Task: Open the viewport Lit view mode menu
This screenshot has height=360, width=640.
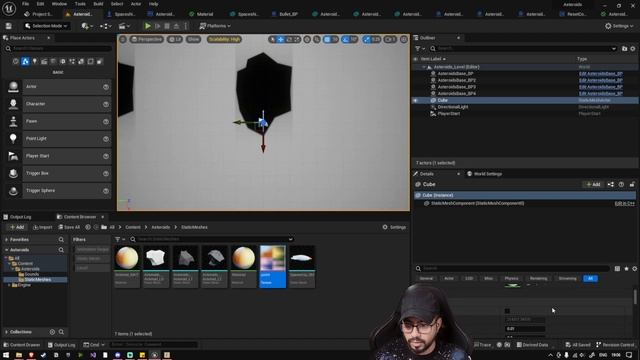Action: [x=175, y=39]
